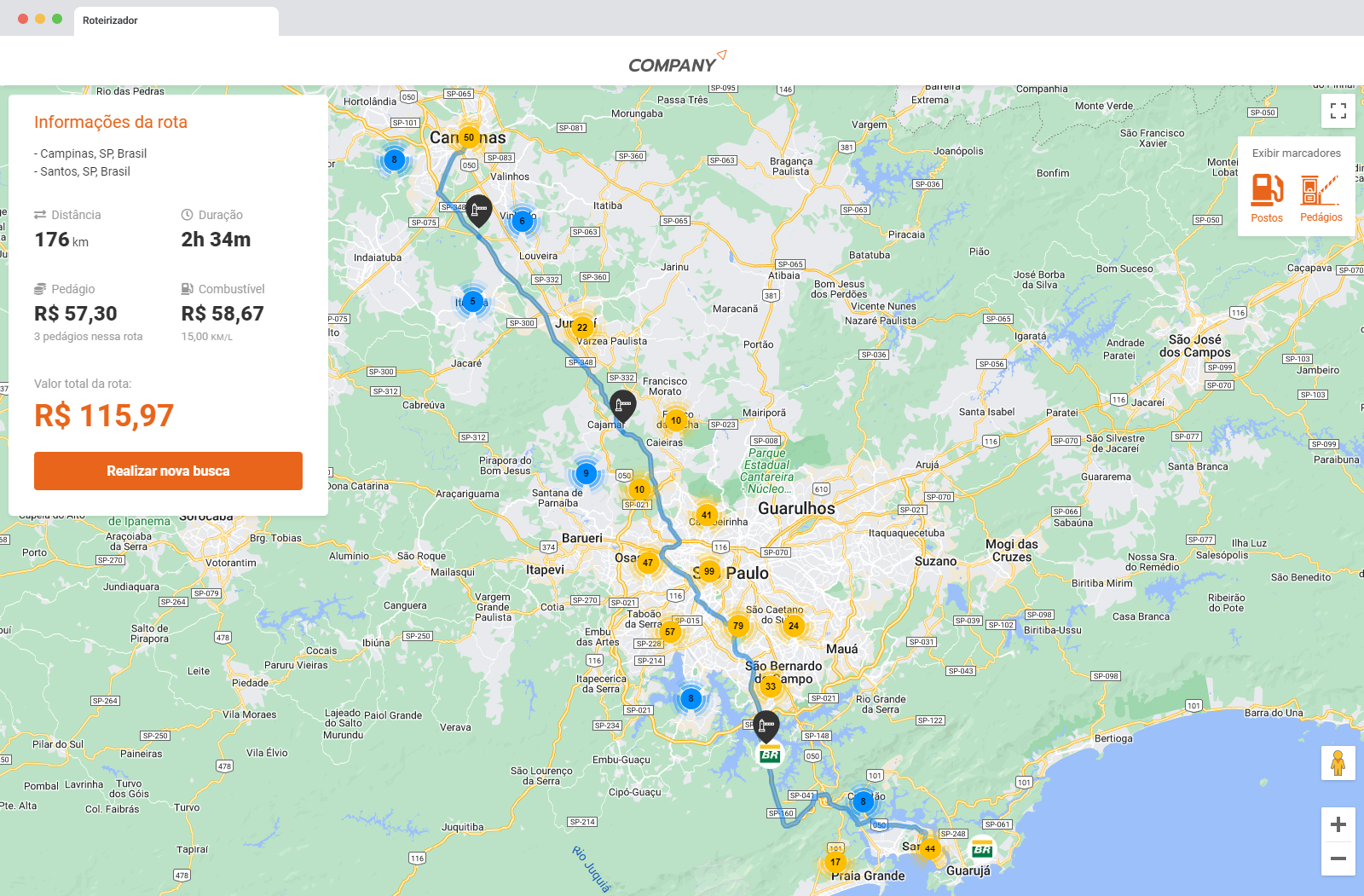Toggle the Pedágios toll markers
1364x896 pixels.
1321,198
